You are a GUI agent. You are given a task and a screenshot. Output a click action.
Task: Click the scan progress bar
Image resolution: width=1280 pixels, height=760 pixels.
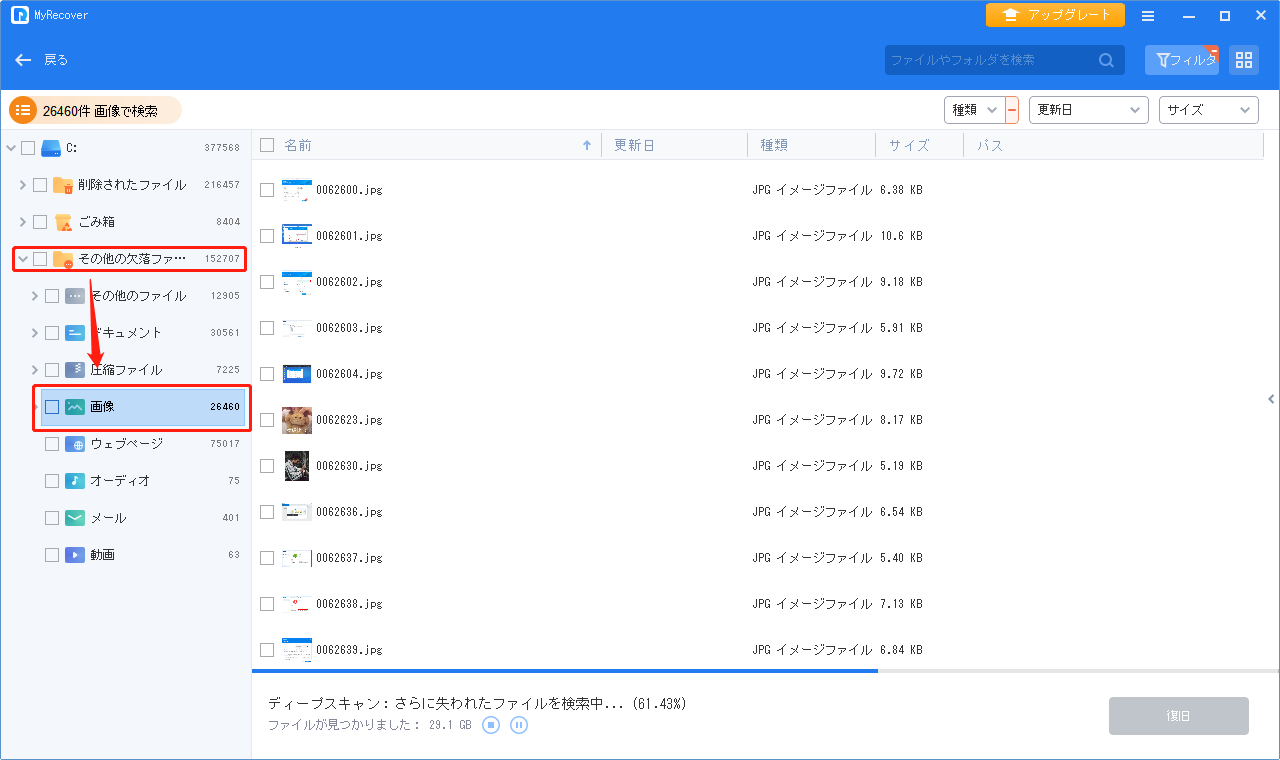[765, 671]
